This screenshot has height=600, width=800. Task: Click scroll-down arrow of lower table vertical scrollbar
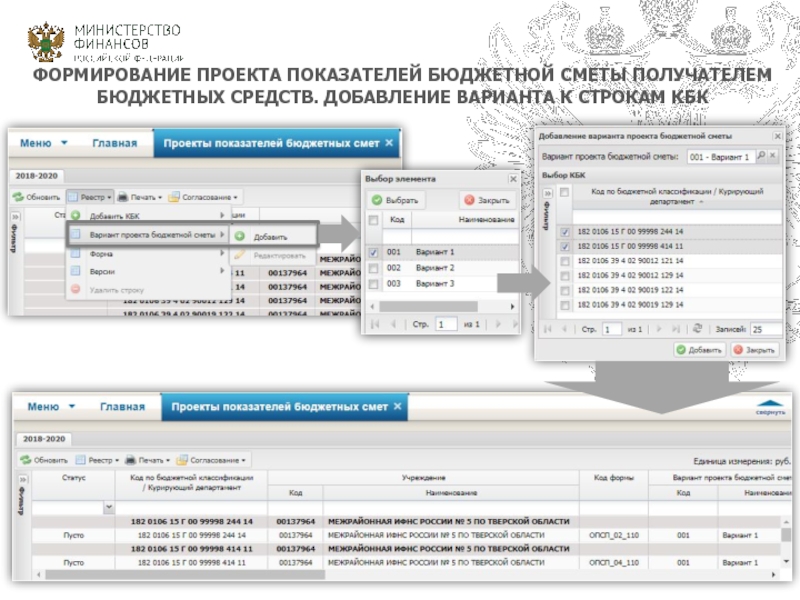[786, 562]
